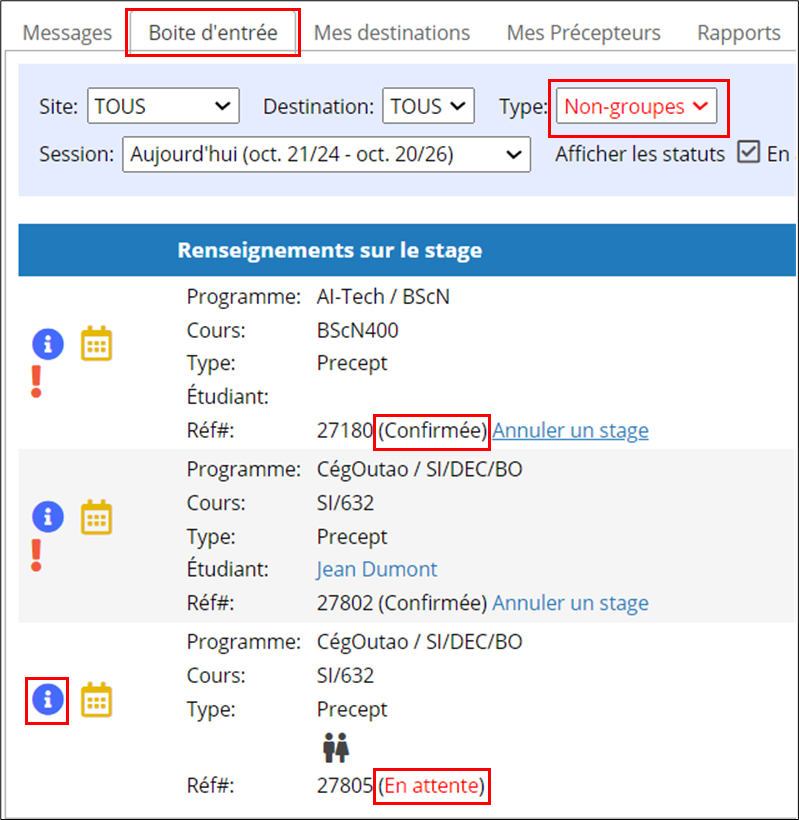Switch to the Mes destinations tab
This screenshot has width=799, height=820.
click(392, 33)
